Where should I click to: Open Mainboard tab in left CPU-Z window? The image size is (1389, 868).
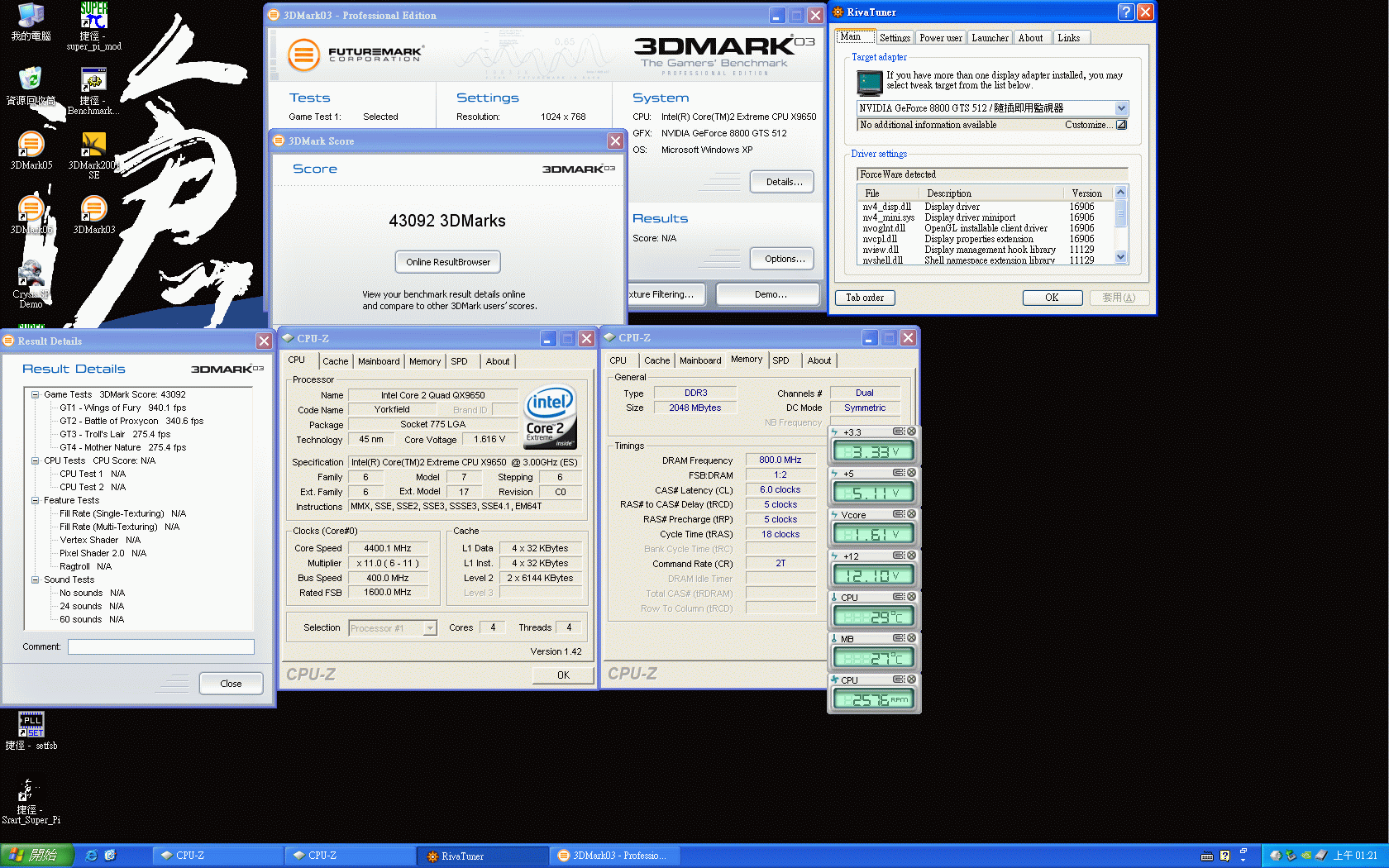379,361
